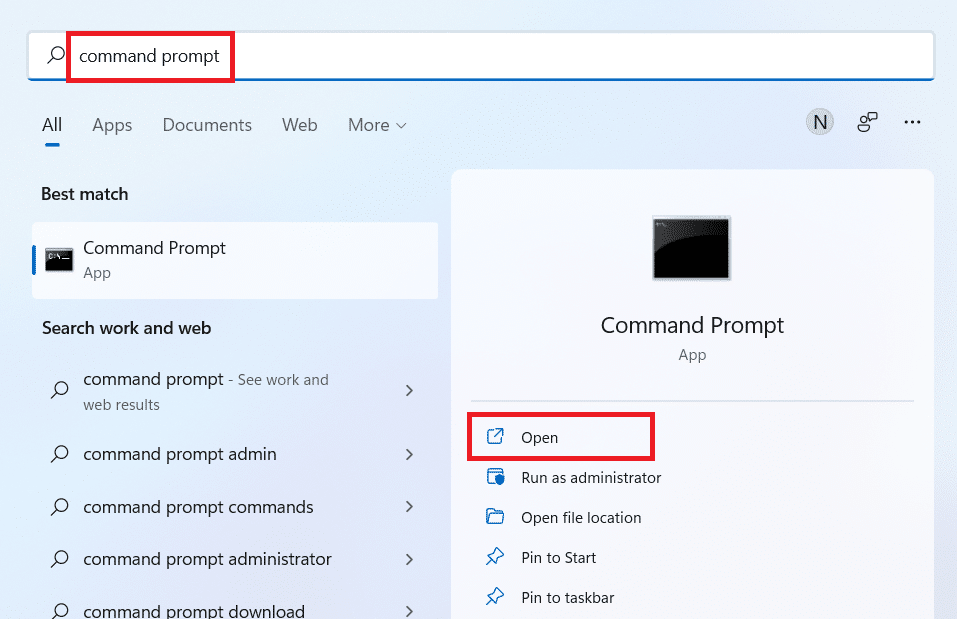Expand arrow next to 'command prompt download'

[x=410, y=610]
